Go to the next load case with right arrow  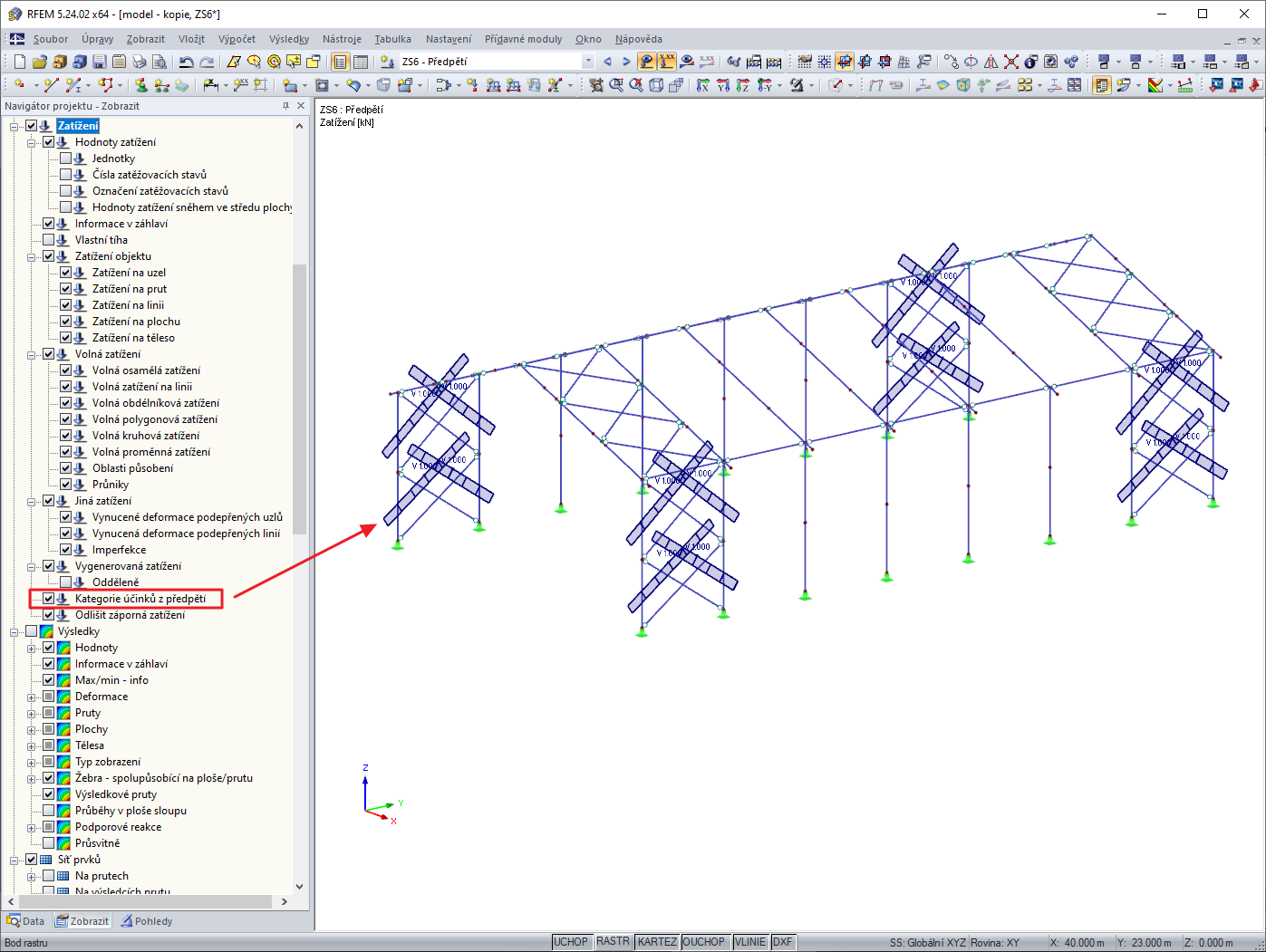coord(626,62)
